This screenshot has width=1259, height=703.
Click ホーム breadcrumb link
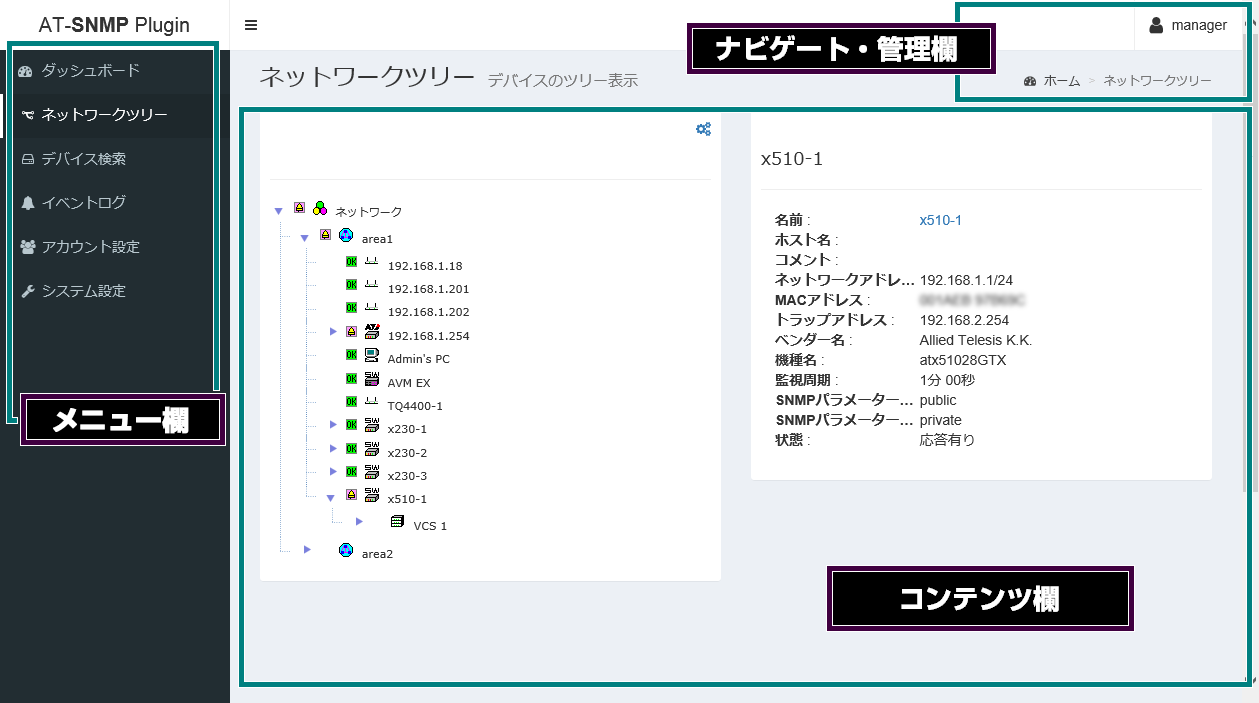pos(1062,81)
